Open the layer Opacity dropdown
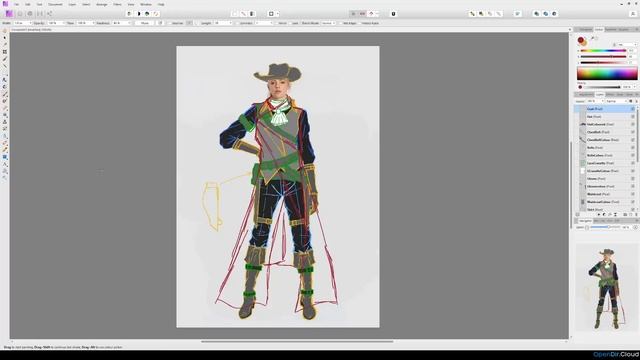 (x=603, y=101)
